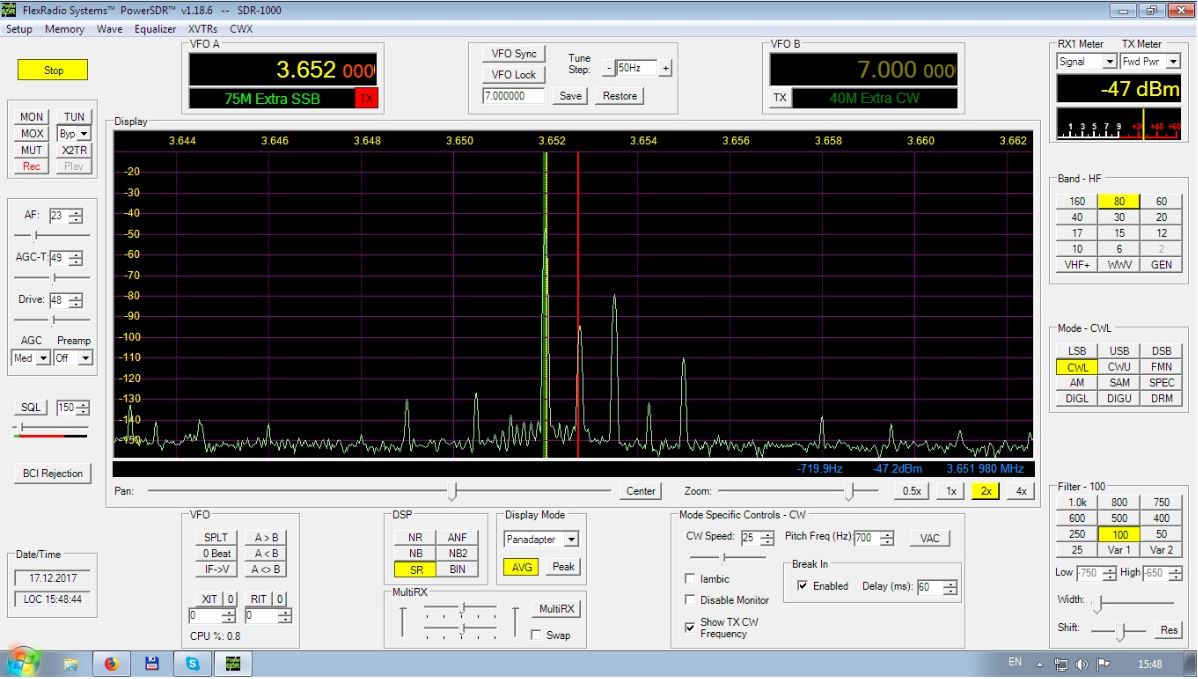Select the 40 meter band button
Screen dimensions: 1198x679
[1077, 218]
